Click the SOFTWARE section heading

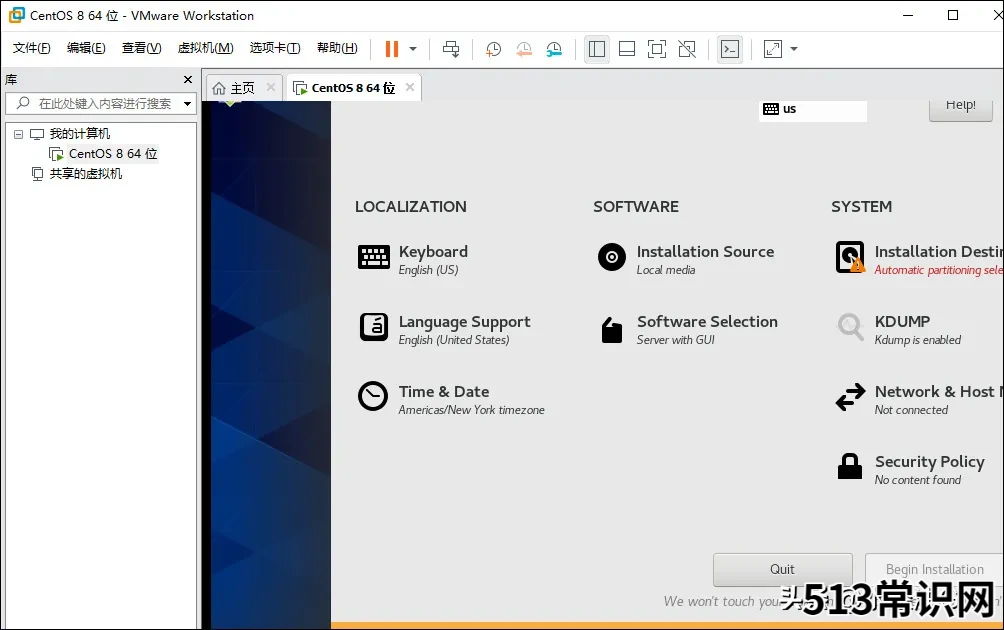[636, 207]
